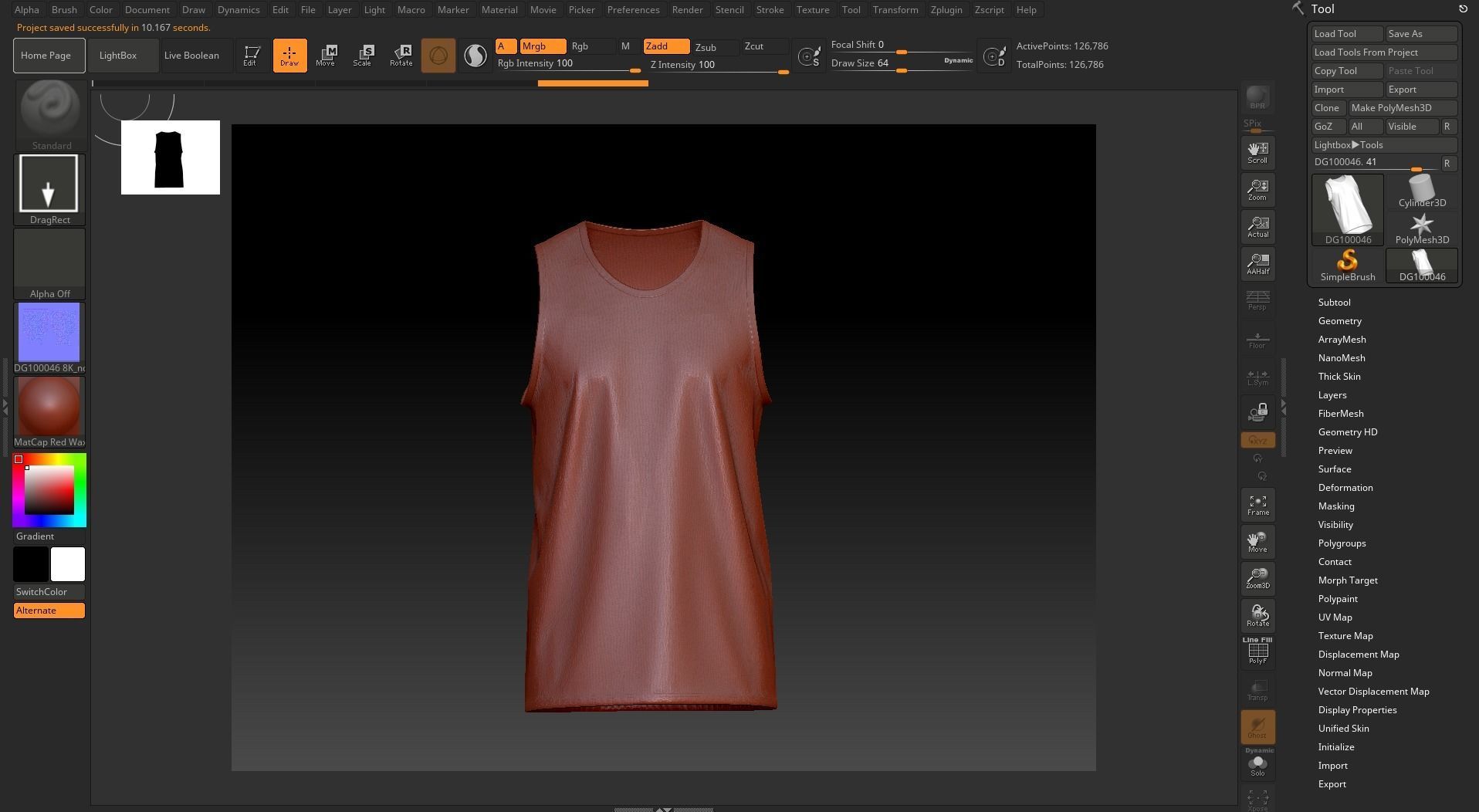Set canvas to Actual size

tap(1257, 226)
